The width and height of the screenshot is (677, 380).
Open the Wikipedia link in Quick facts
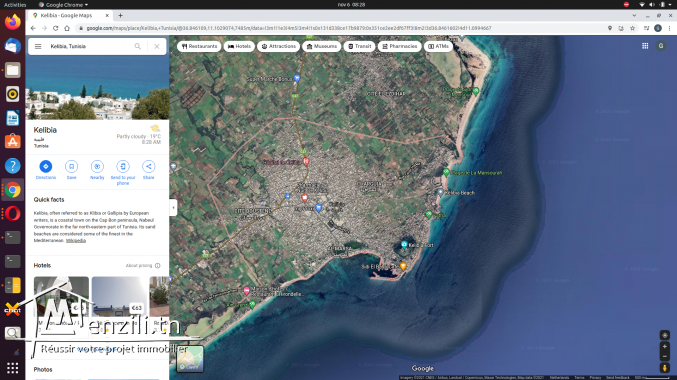pyautogui.click(x=76, y=241)
